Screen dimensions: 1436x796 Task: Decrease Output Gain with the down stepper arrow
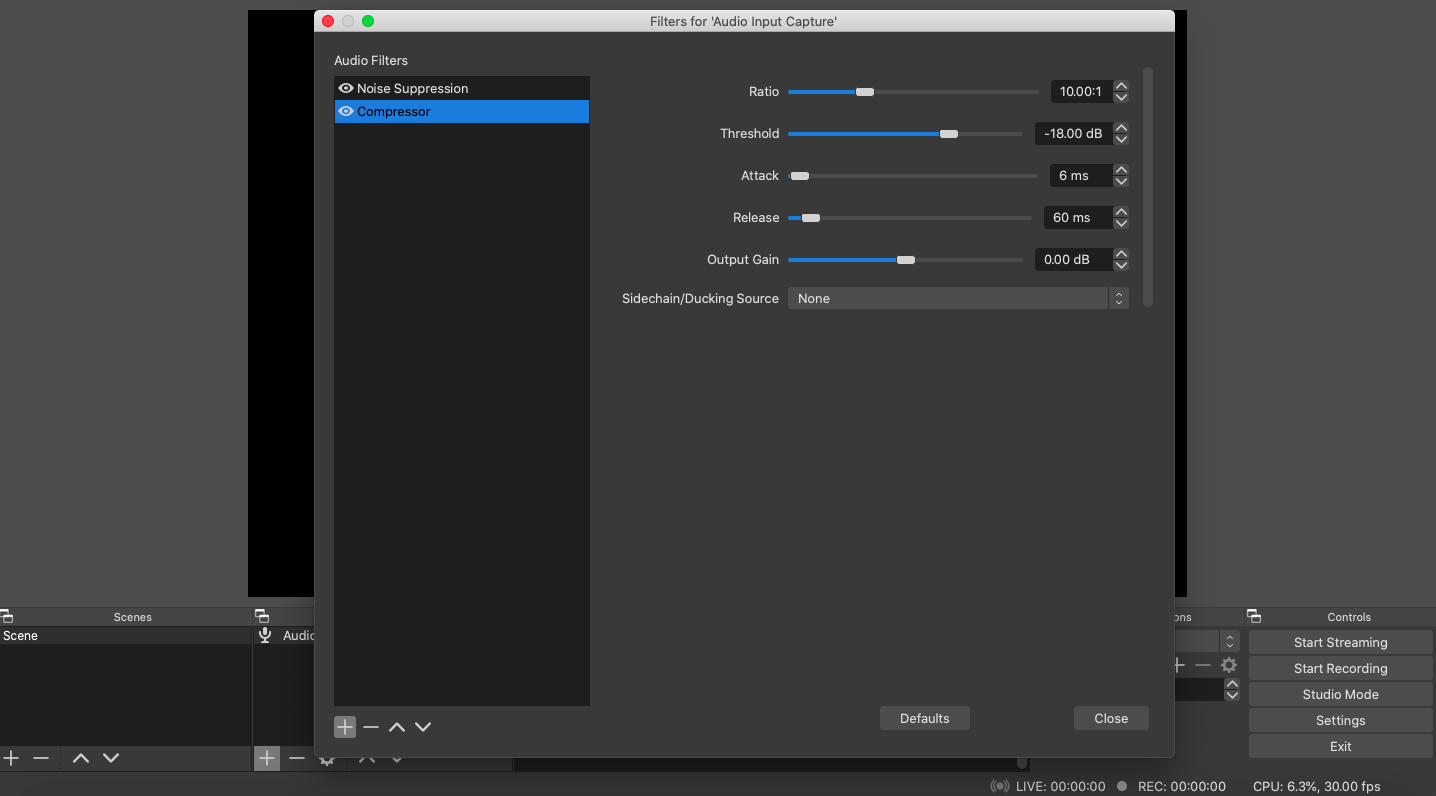(1121, 266)
